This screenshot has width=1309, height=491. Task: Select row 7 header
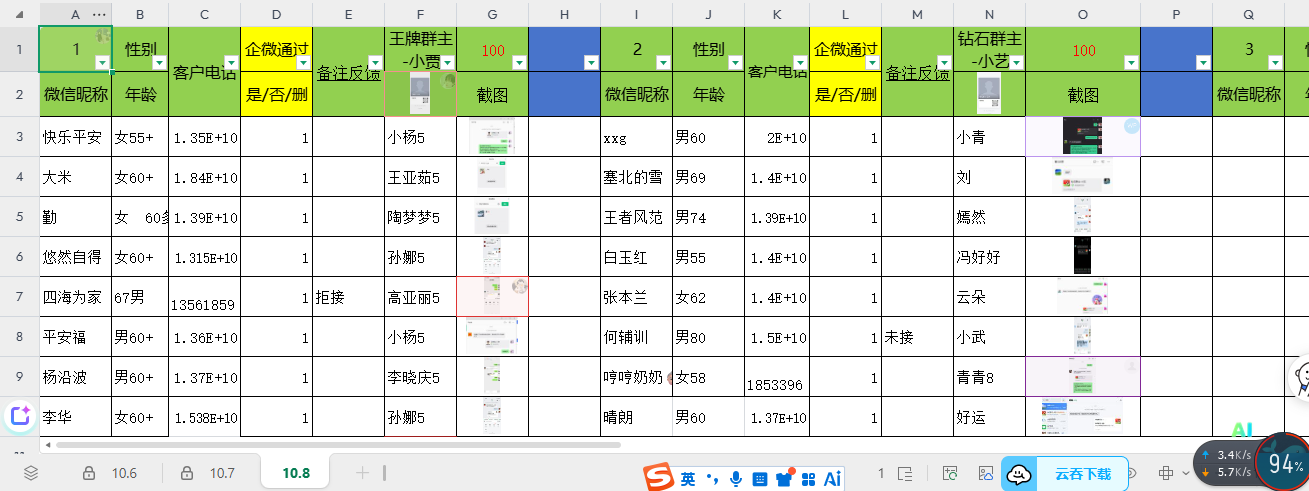[19, 297]
